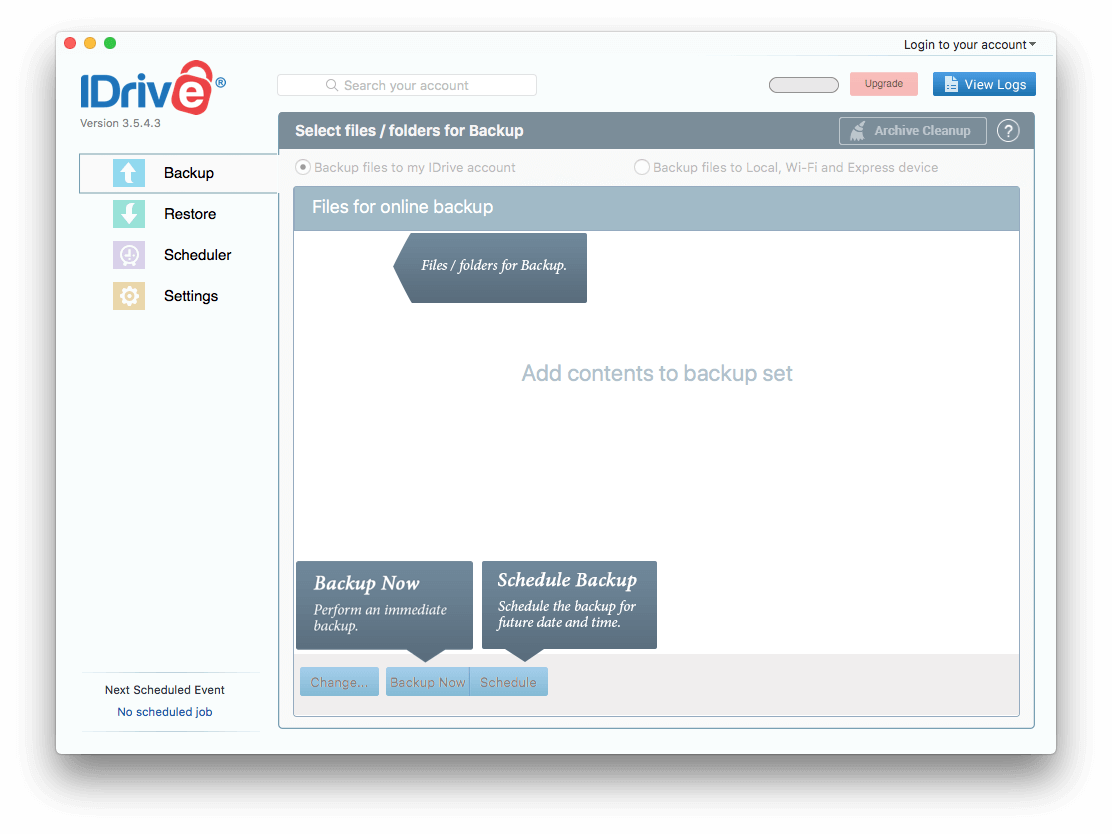The image size is (1112, 834).
Task: Click 'No scheduled job' under Next Scheduled Event
Action: point(164,711)
